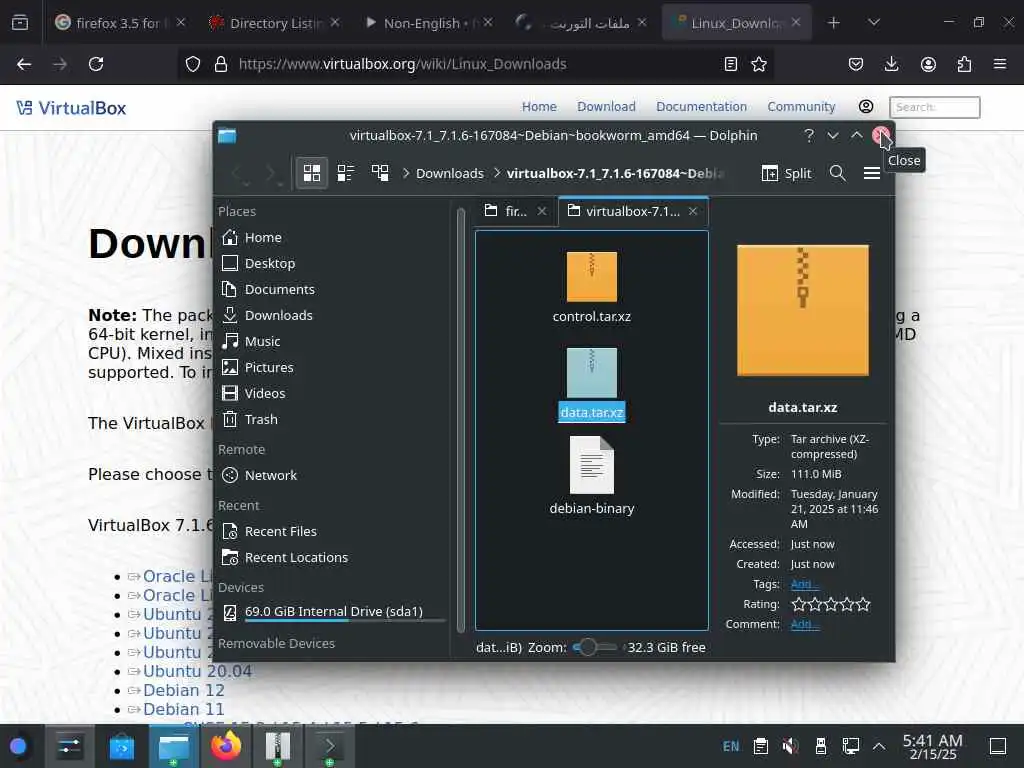1024x768 pixels.
Task: Close the 'virtualbox-7.1...' Dolphin tab
Action: pos(693,211)
